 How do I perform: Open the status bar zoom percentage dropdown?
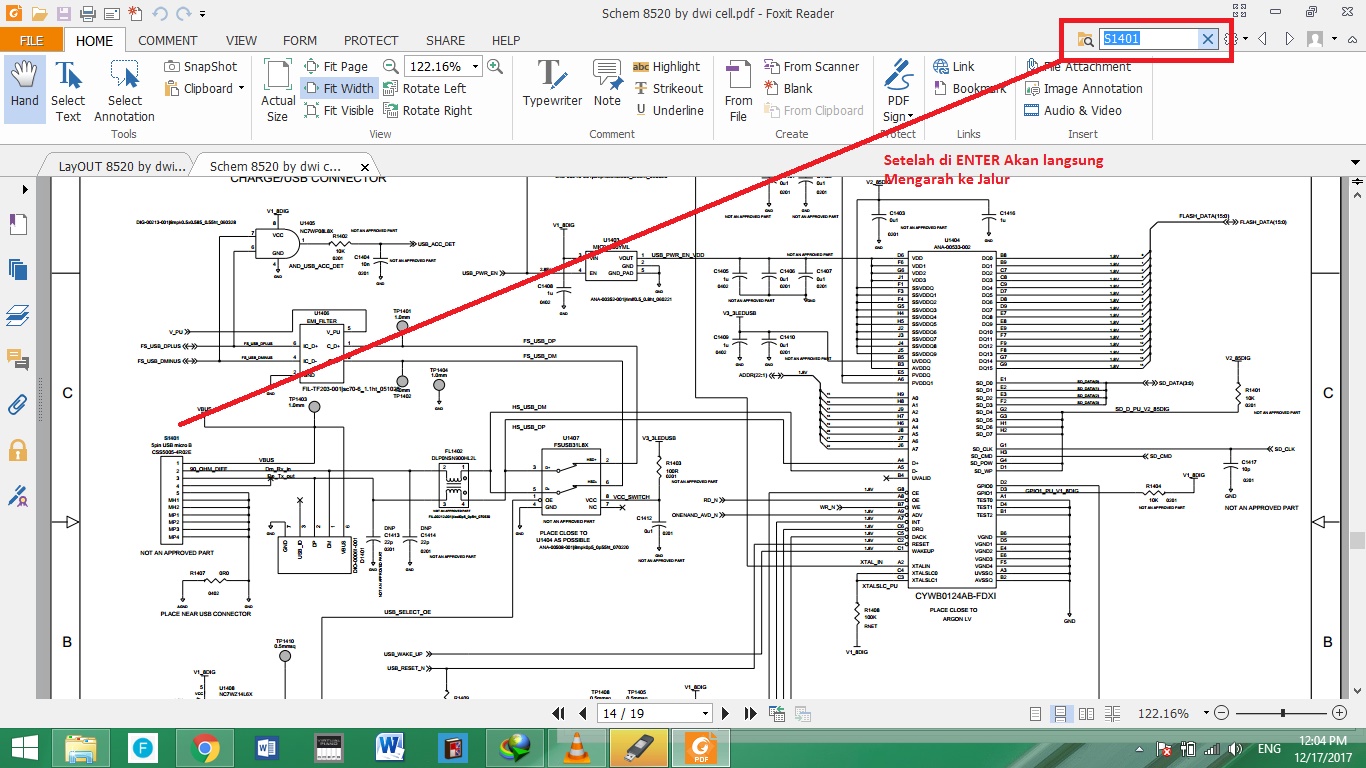pyautogui.click(x=1207, y=713)
